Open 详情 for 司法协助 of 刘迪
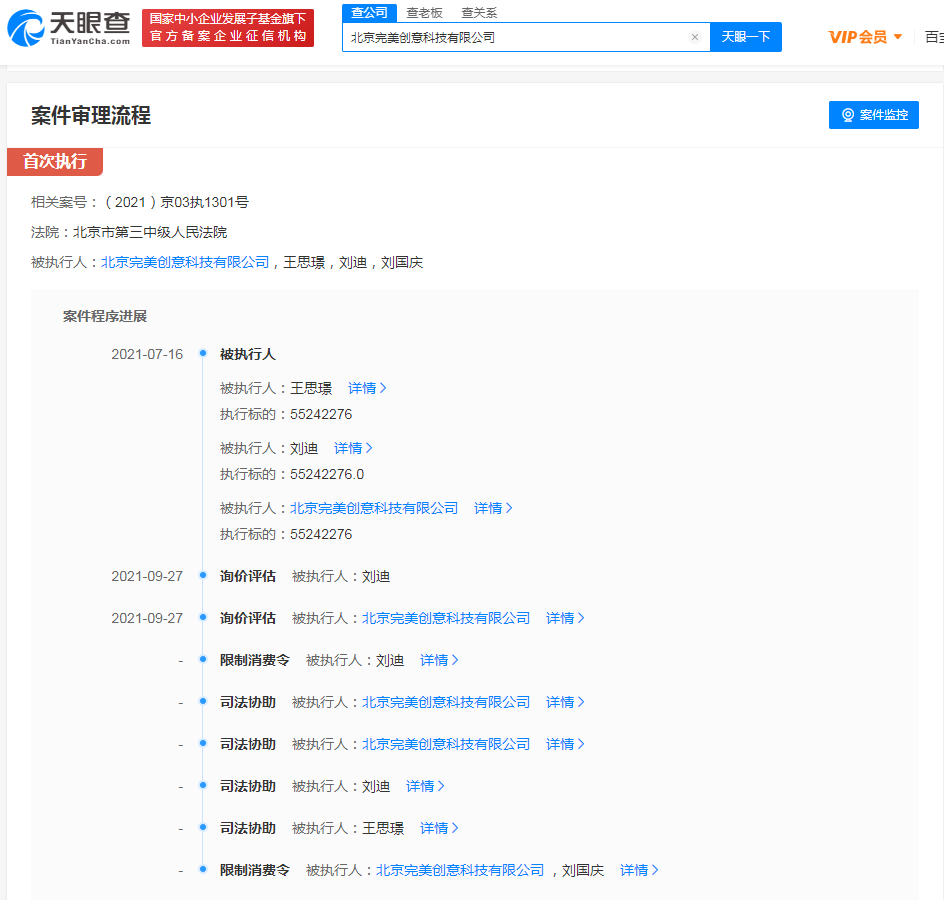944x900 pixels. coord(424,786)
